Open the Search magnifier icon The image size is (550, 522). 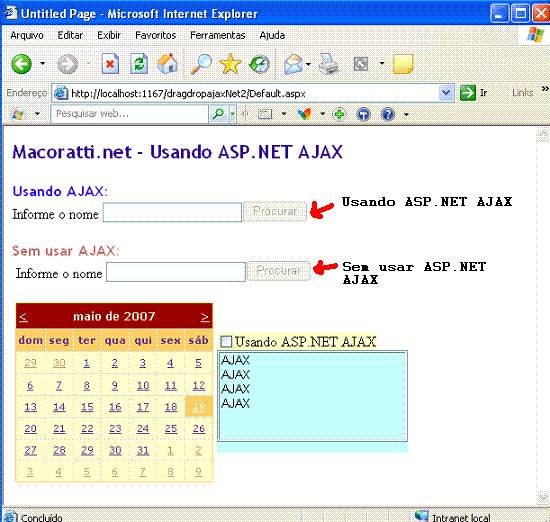(x=201, y=64)
